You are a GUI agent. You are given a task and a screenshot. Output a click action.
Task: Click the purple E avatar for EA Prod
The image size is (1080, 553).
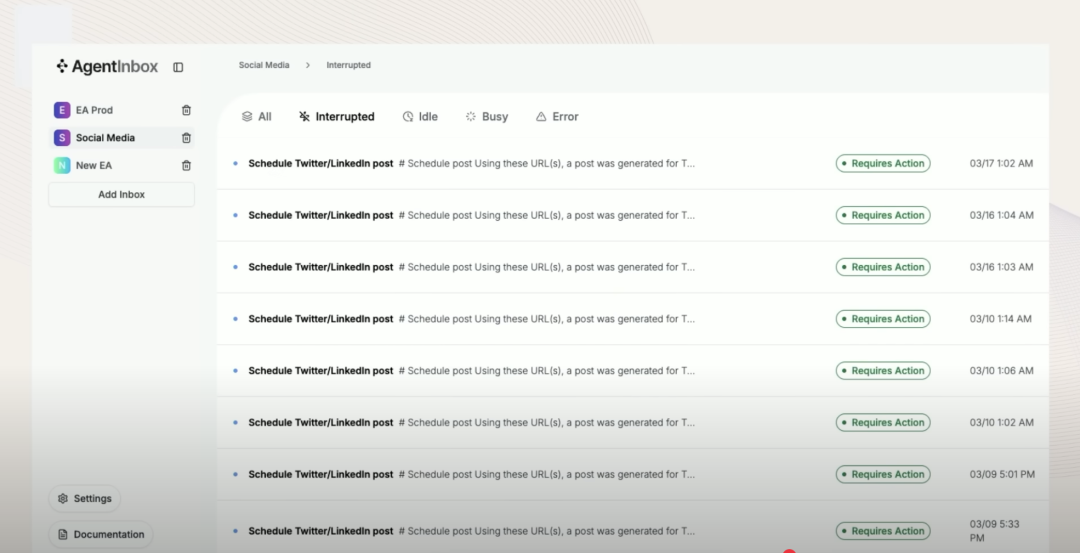[62, 110]
